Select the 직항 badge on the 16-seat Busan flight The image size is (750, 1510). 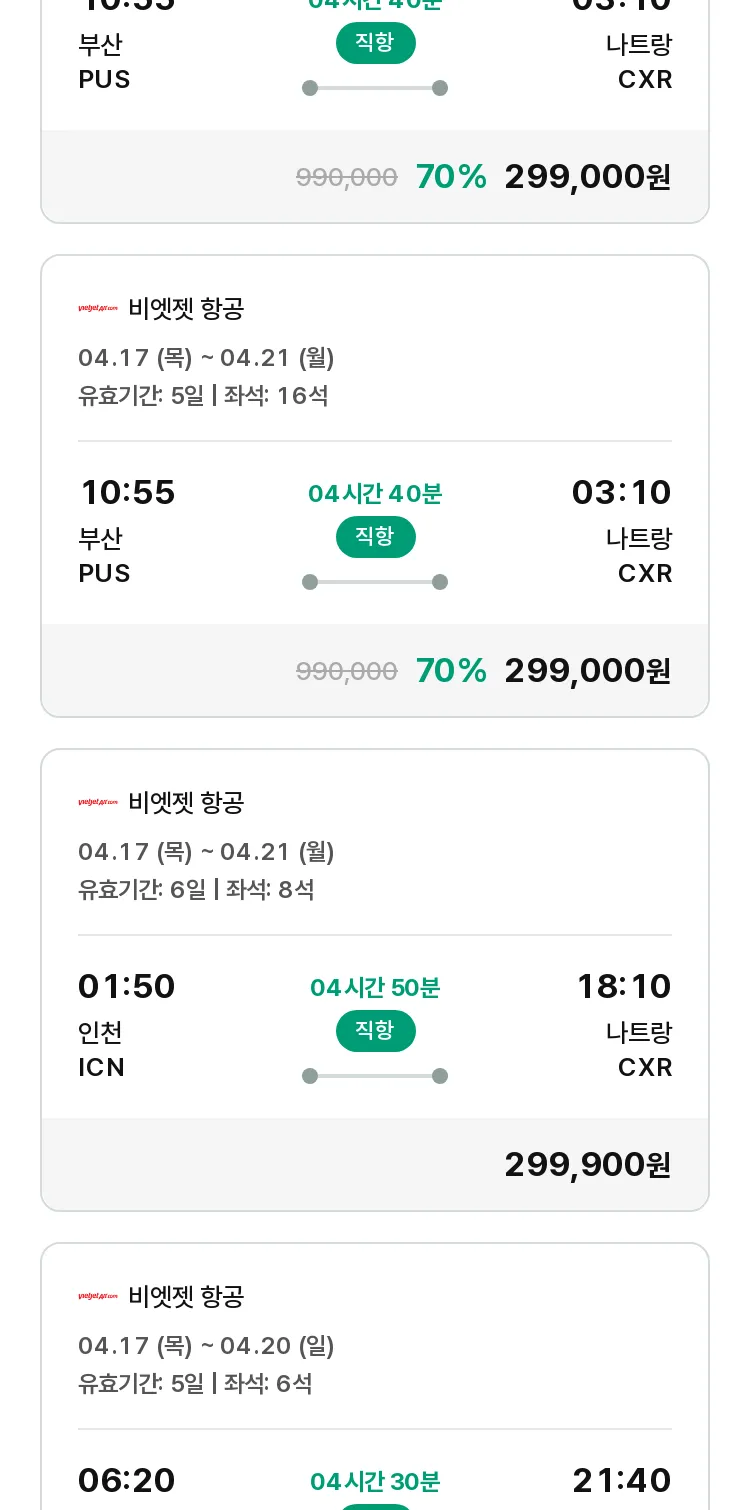click(x=375, y=537)
